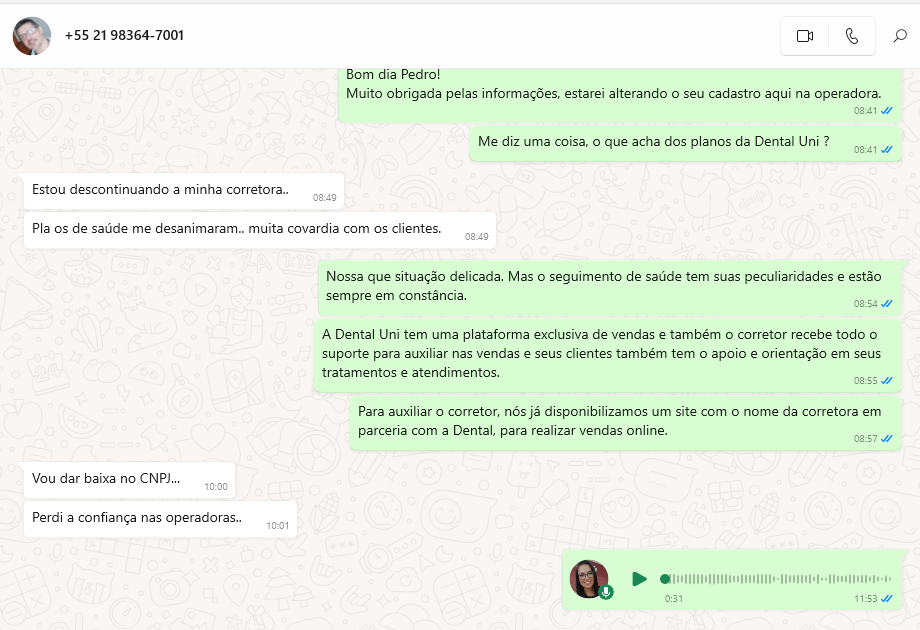Select message starting 'Bom dia Pedro!'
Image resolution: width=920 pixels, height=630 pixels.
coord(620,94)
